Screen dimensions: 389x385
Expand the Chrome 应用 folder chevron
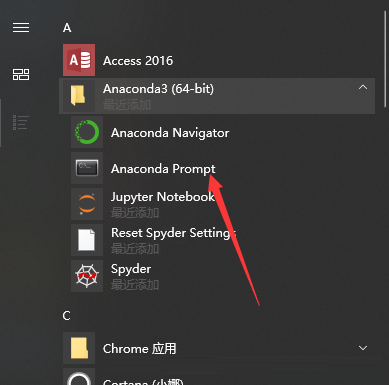point(363,348)
